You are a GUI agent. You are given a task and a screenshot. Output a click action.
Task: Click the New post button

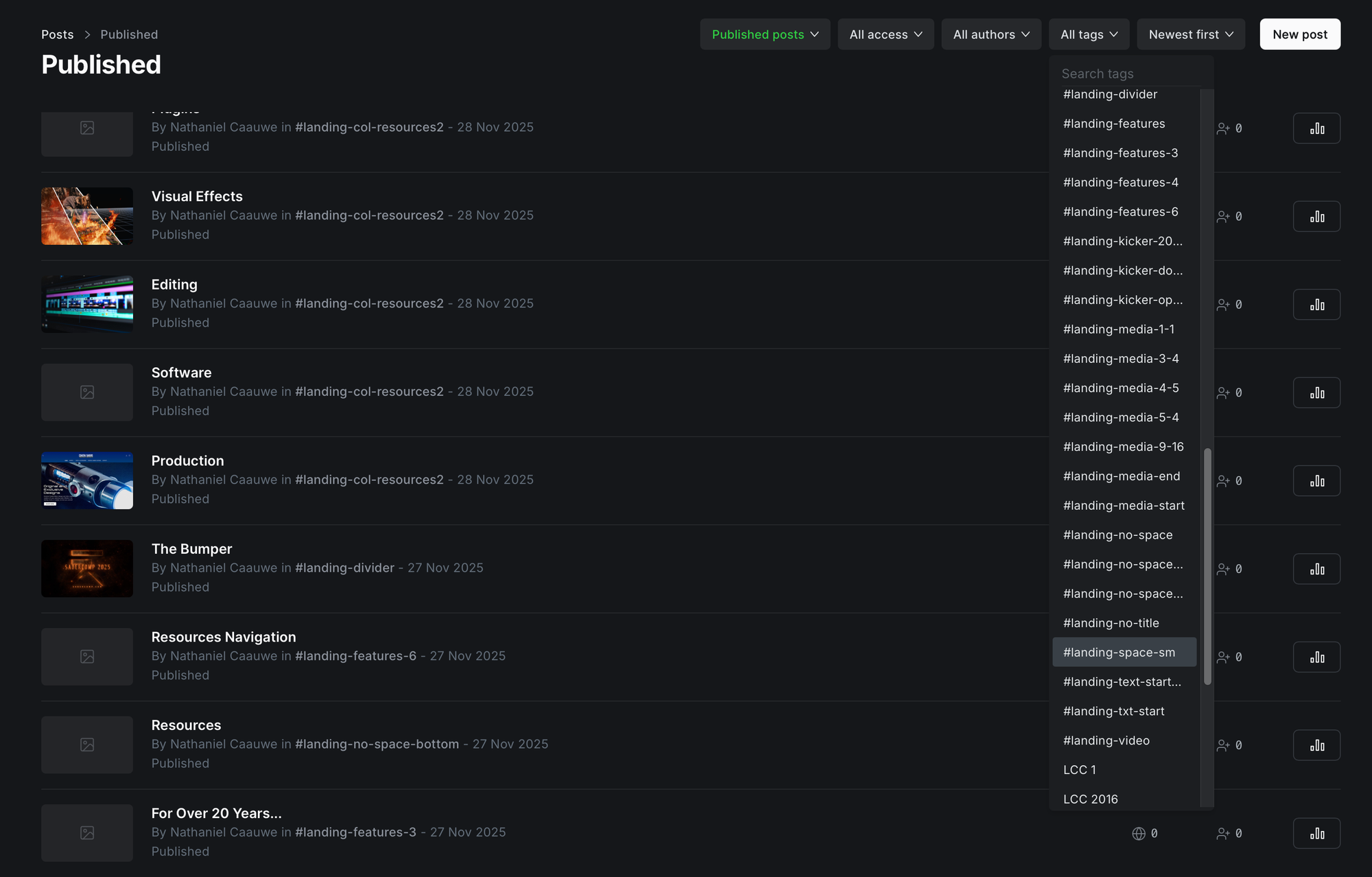1300,34
